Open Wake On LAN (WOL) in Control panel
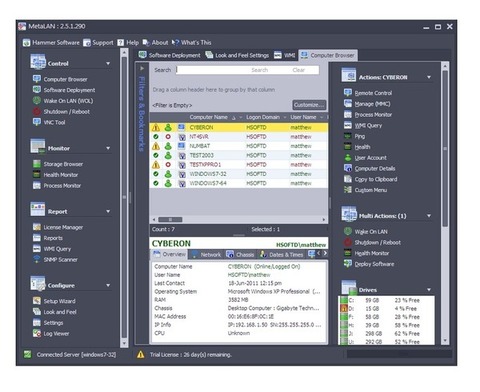480x392 pixels. point(68,101)
